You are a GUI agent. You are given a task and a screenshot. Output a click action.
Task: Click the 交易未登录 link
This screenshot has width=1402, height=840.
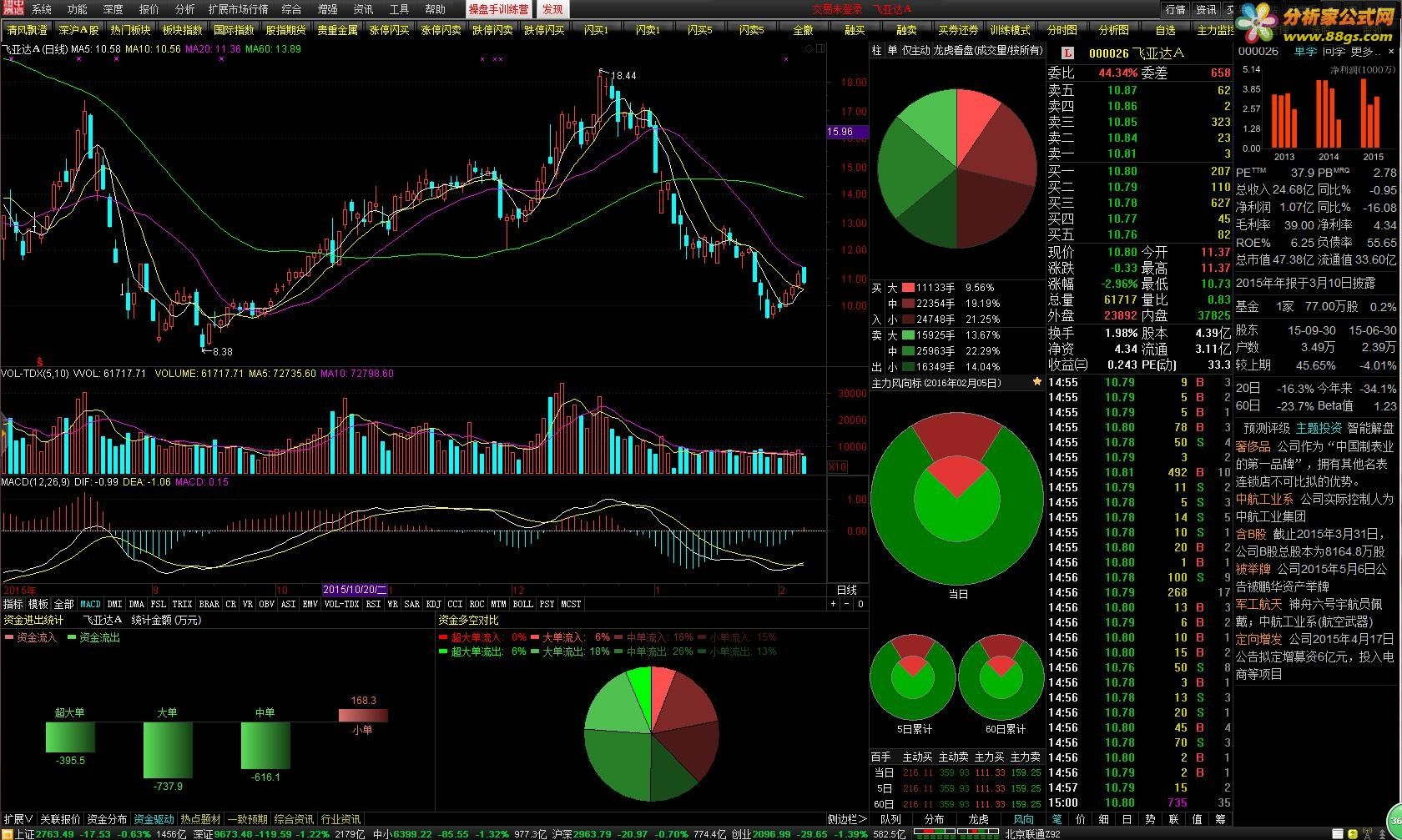837,9
